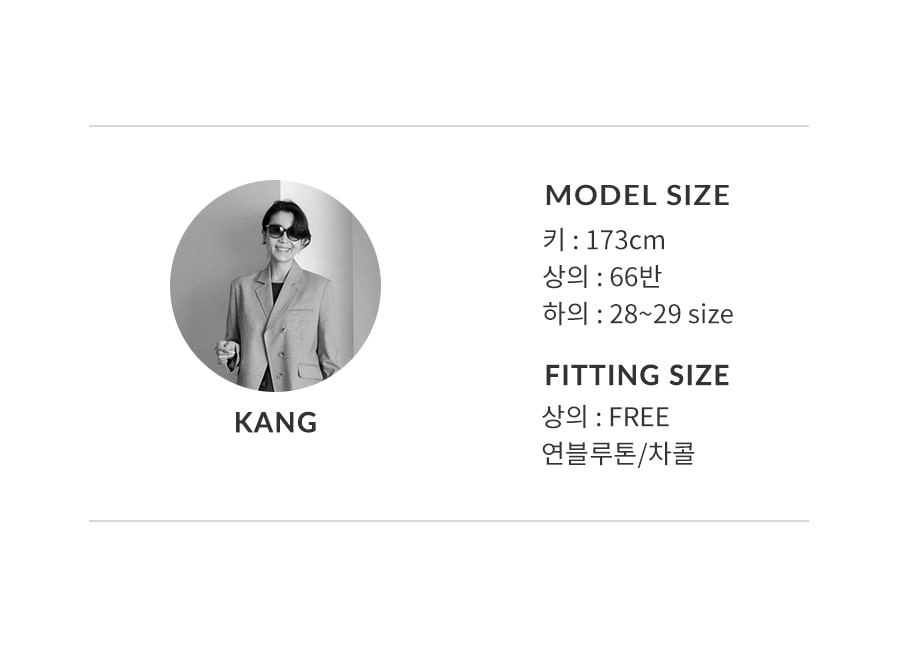Screen dimensions: 900x666
Task: Click the 키 height label
Action: [x=554, y=240]
